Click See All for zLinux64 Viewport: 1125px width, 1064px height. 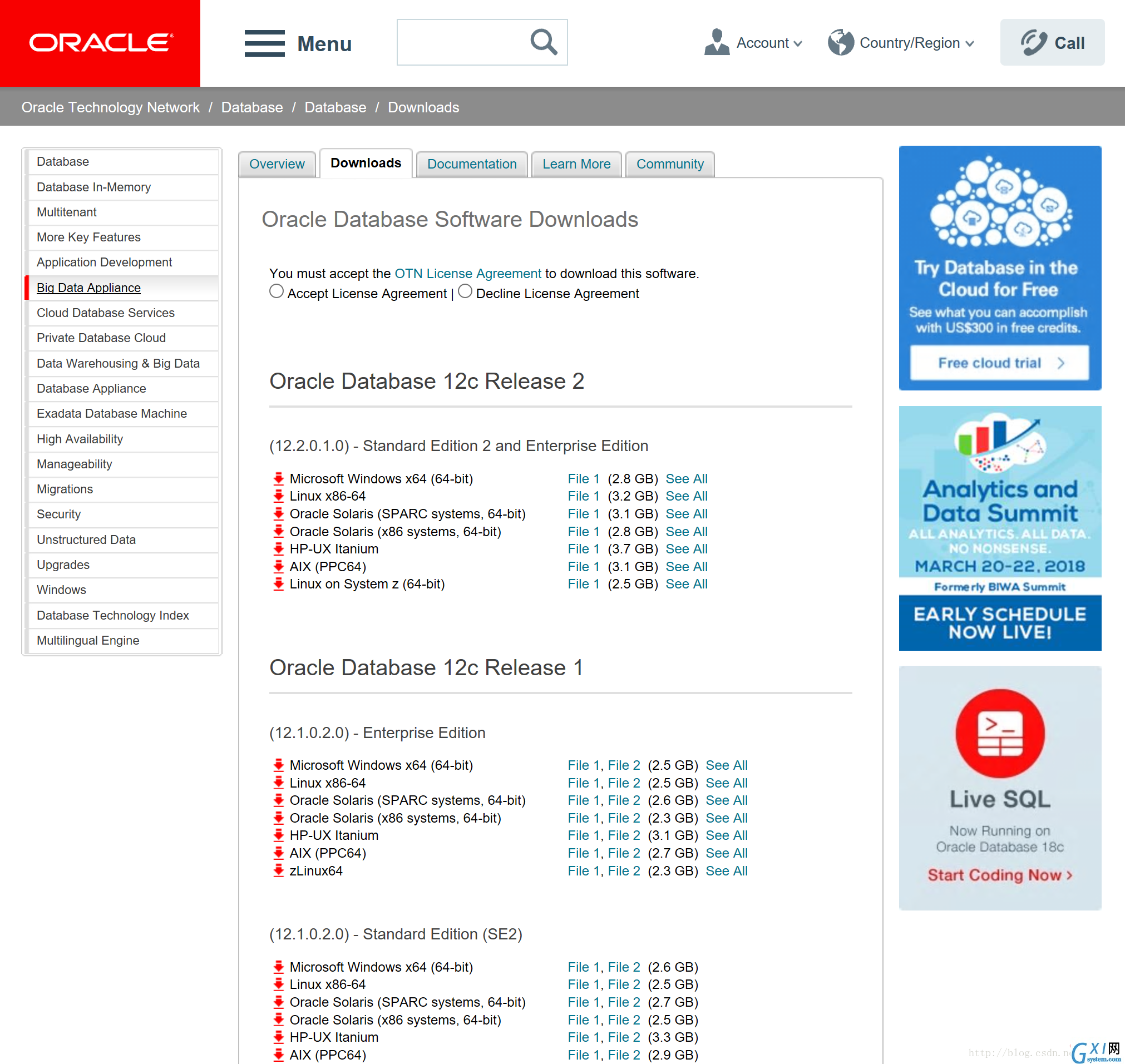tap(727, 870)
